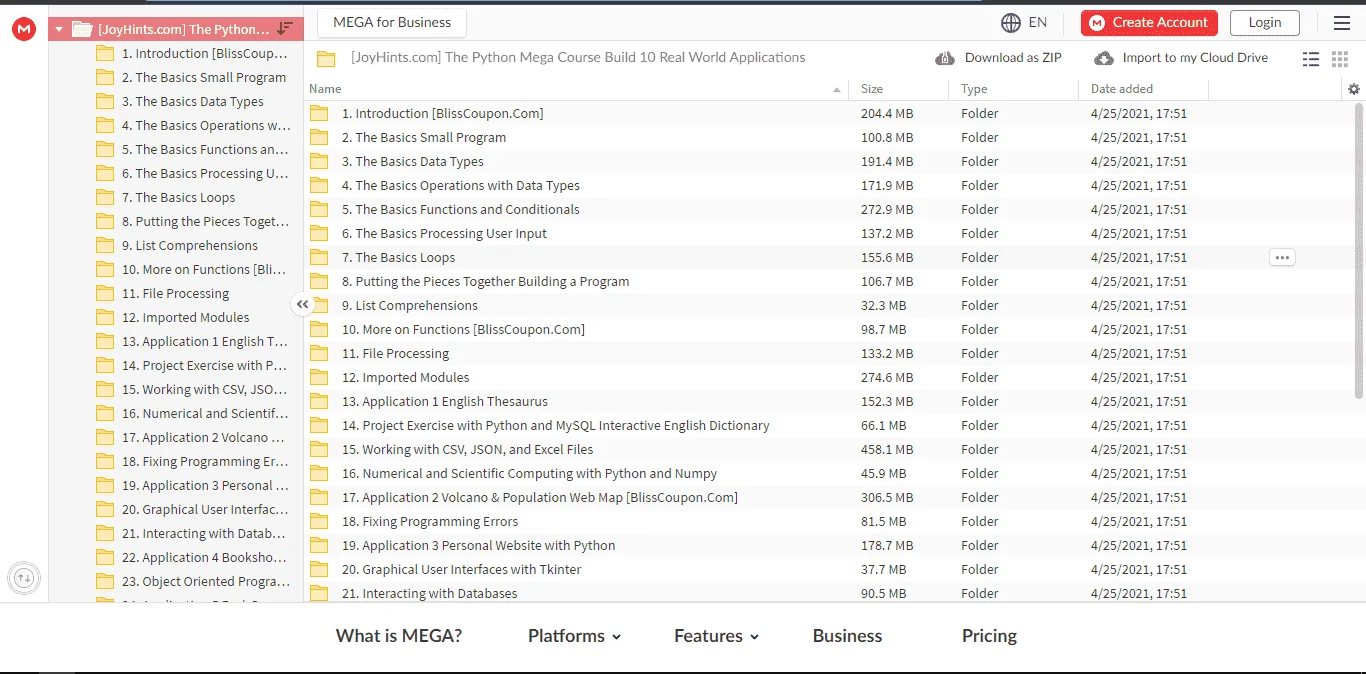Image resolution: width=1366 pixels, height=674 pixels.
Task: Collapse the left panel with double-arrow button
Action: (x=302, y=304)
